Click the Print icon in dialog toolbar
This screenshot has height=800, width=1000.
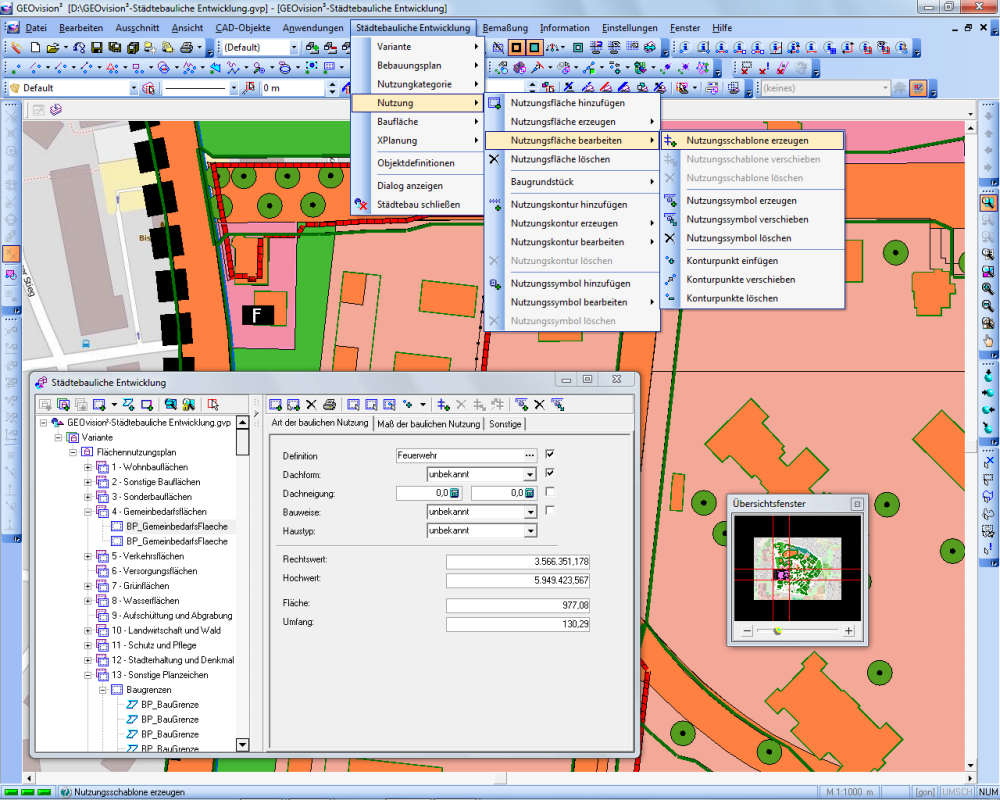point(329,404)
